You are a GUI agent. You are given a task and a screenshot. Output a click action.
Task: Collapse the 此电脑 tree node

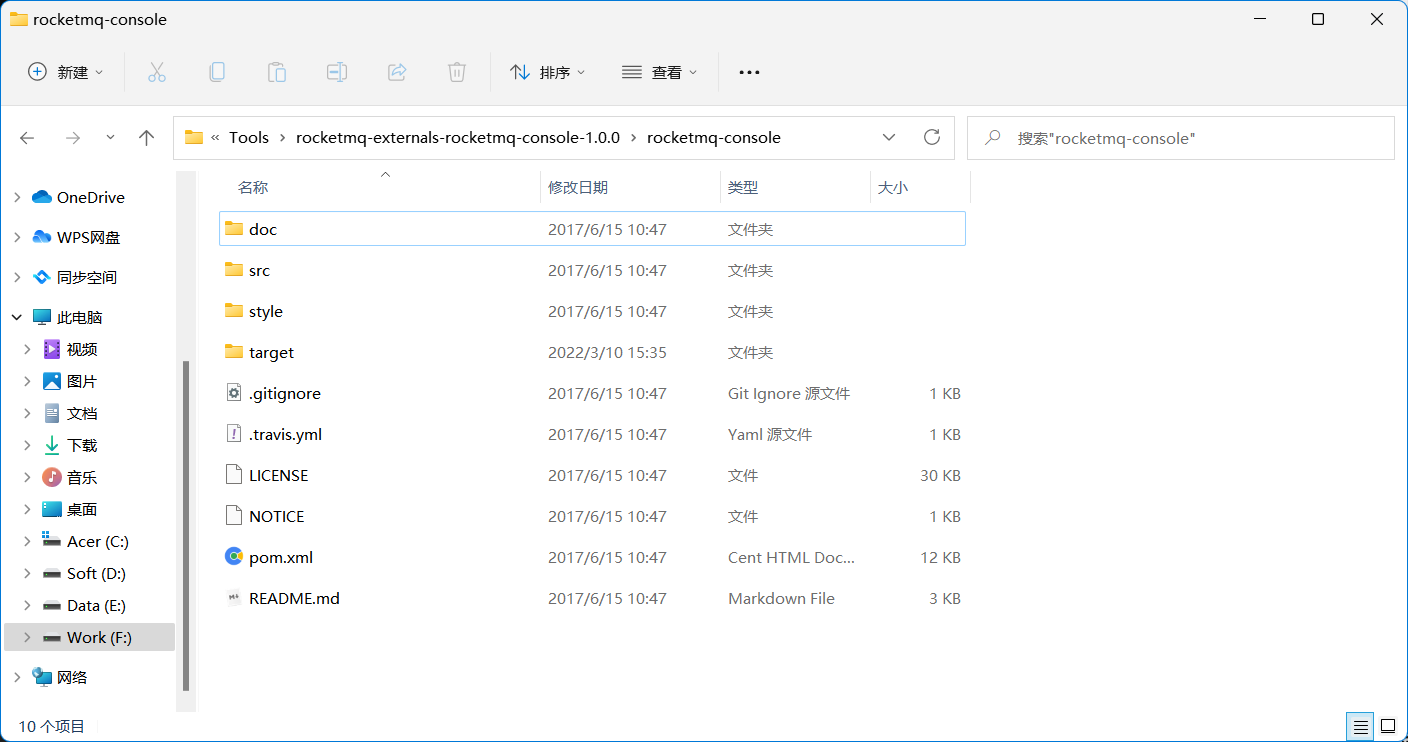pyautogui.click(x=17, y=318)
